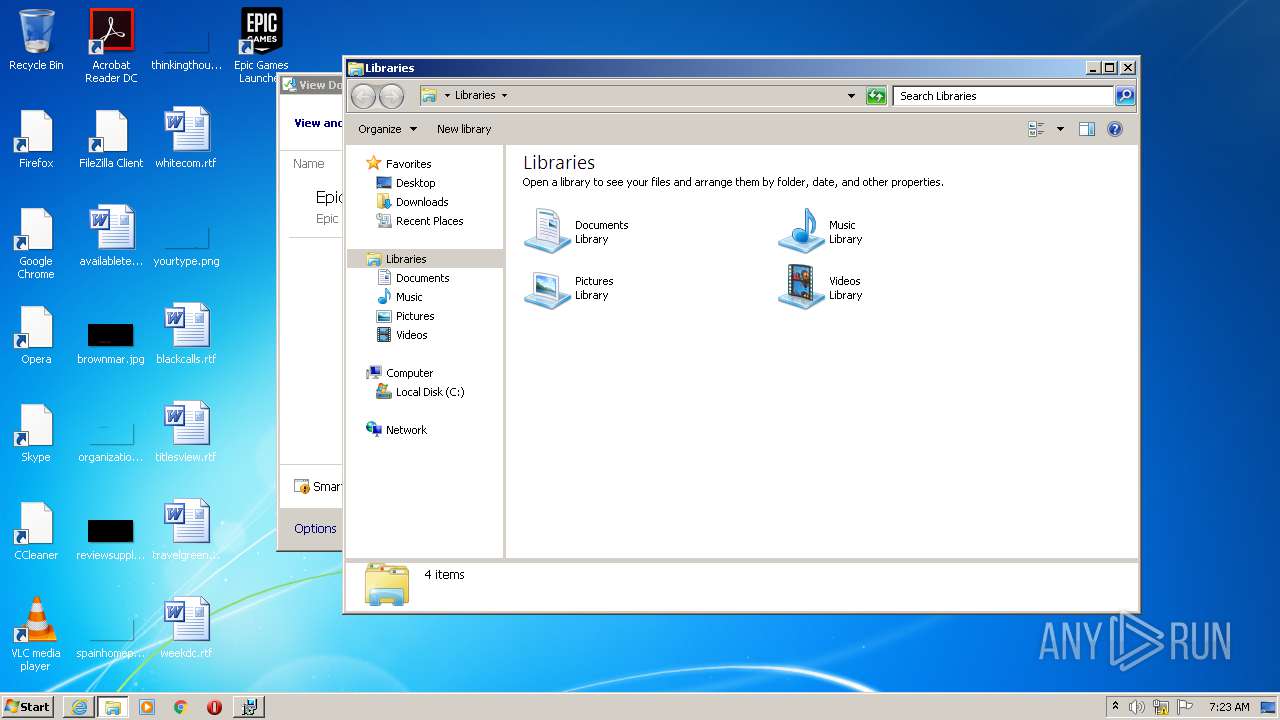Select Pictures in the Libraries tree
This screenshot has height=720, width=1280.
(x=414, y=316)
